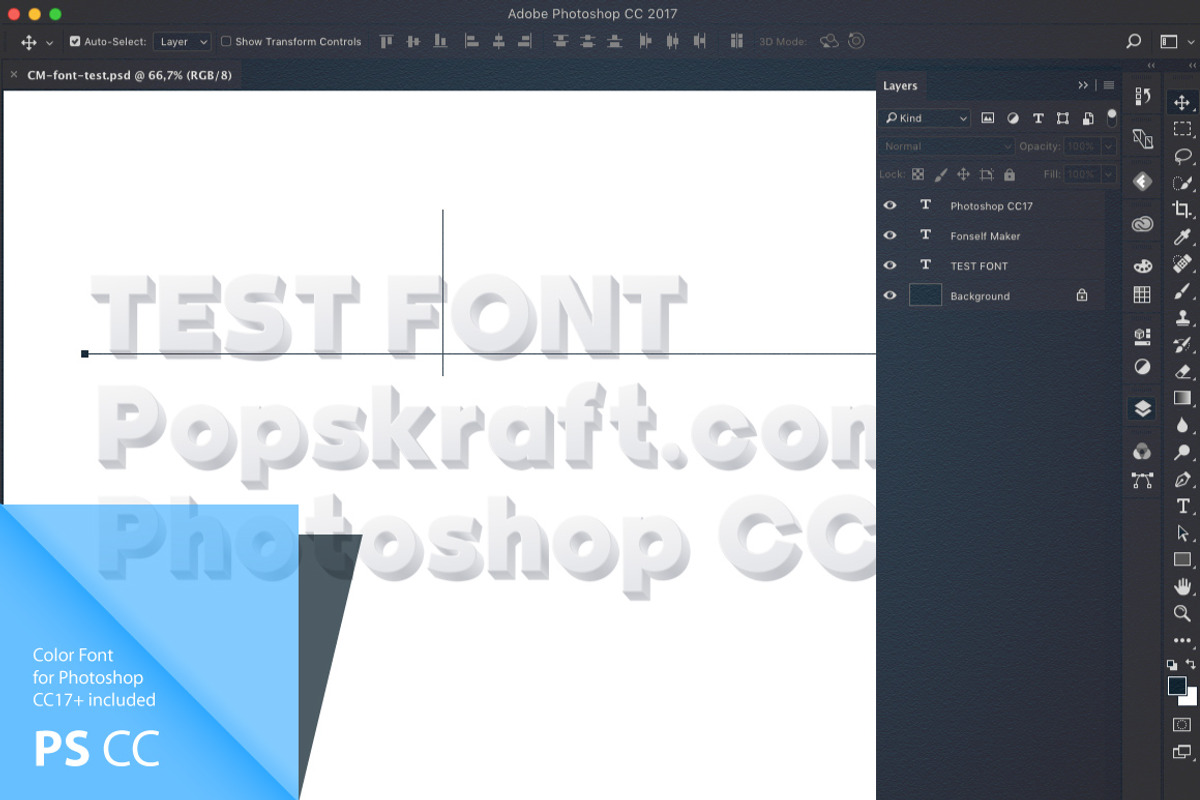Select the Clone Stamp tool
The image size is (1200, 800).
tap(1182, 318)
